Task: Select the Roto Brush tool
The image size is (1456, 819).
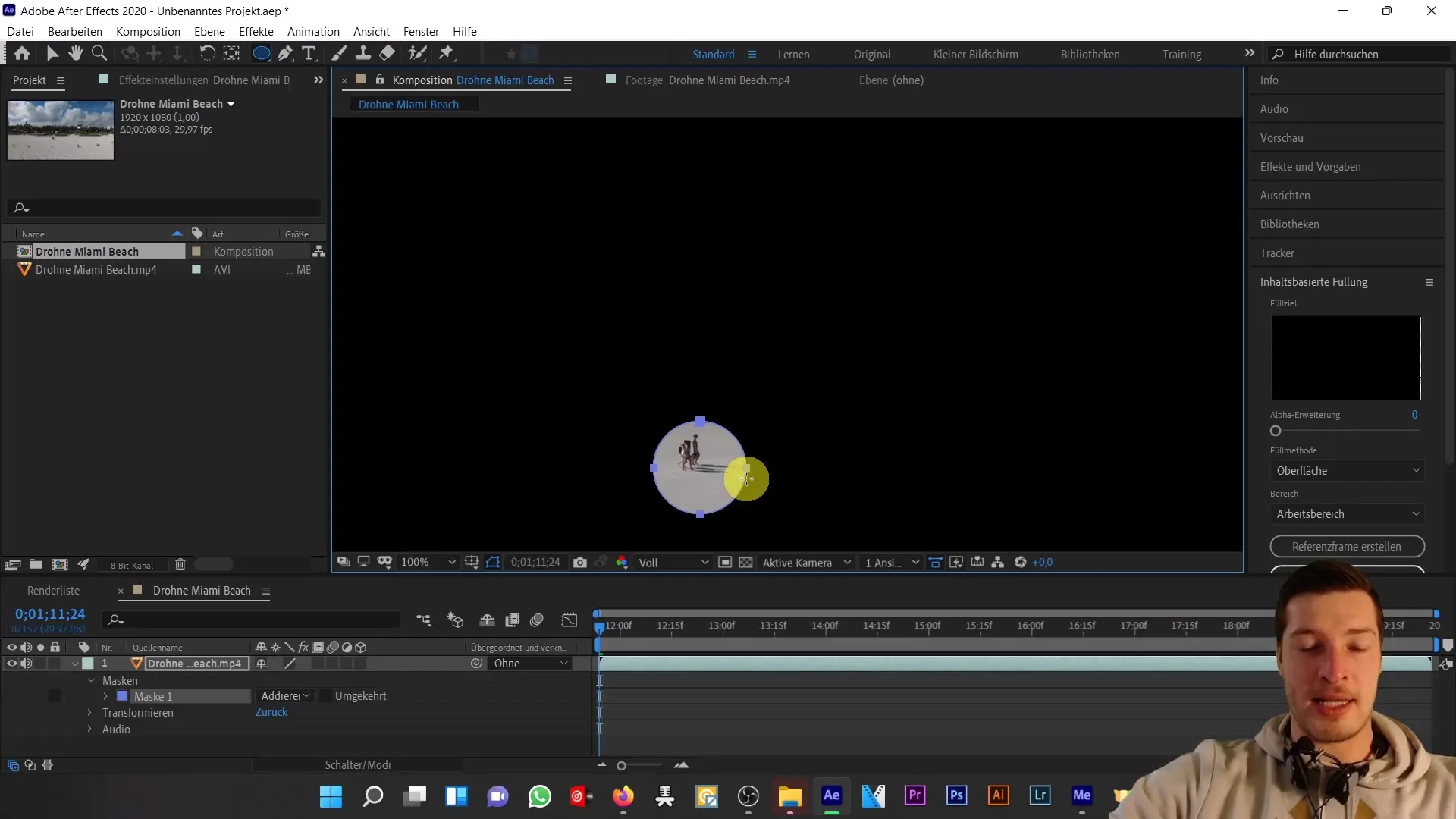Action: tap(417, 53)
